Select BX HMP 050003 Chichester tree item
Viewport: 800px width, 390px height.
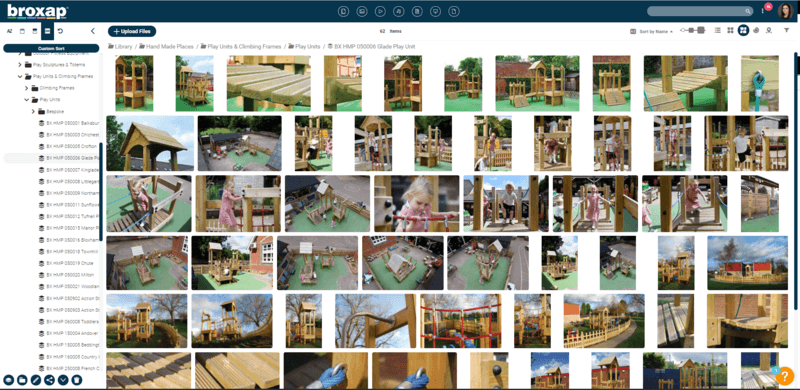(69, 135)
